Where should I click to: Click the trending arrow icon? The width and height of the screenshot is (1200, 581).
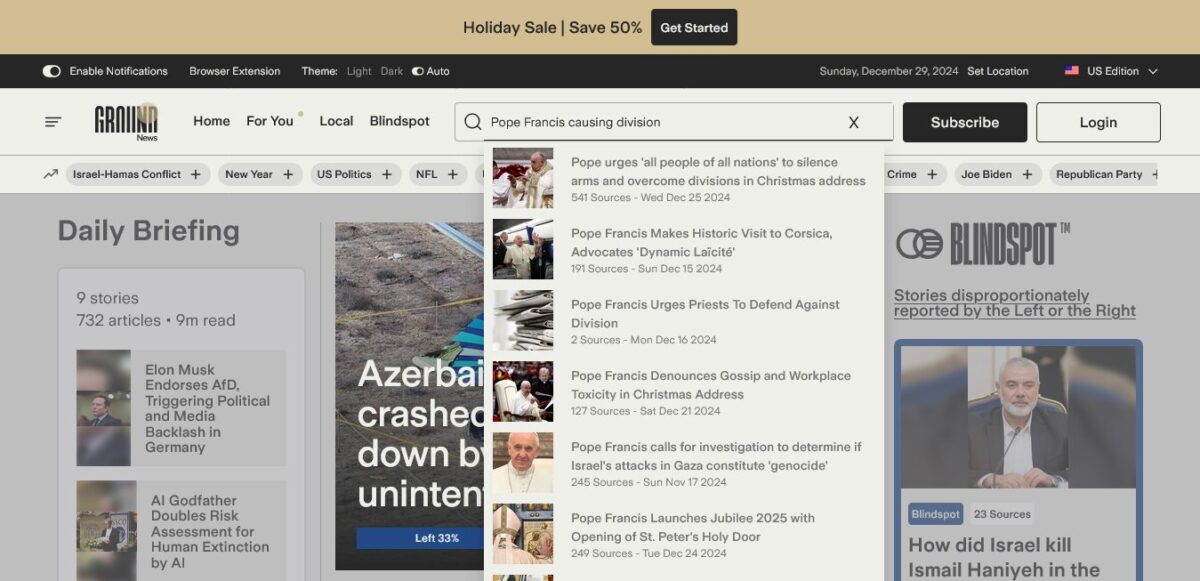point(50,174)
